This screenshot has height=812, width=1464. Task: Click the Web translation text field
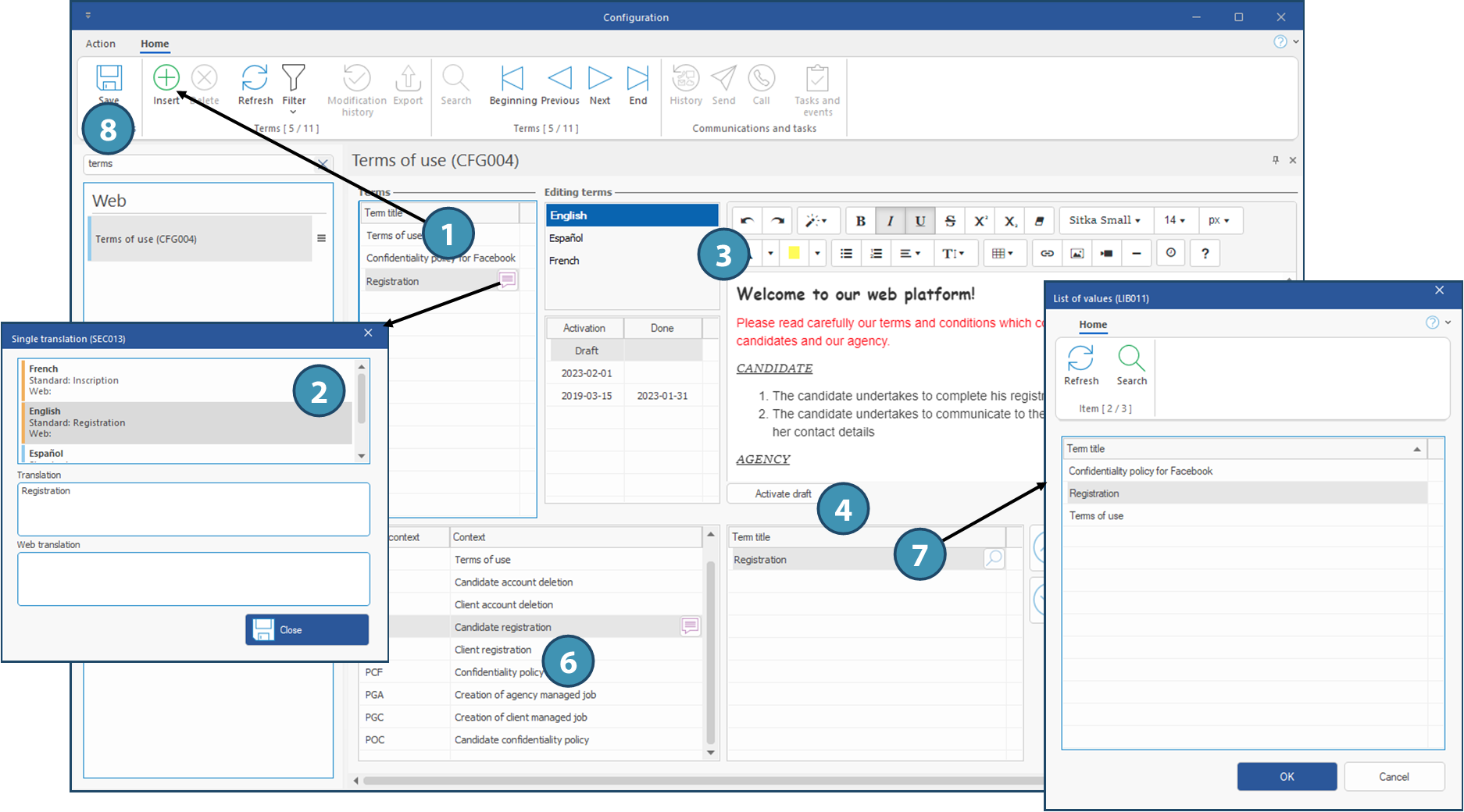point(194,579)
